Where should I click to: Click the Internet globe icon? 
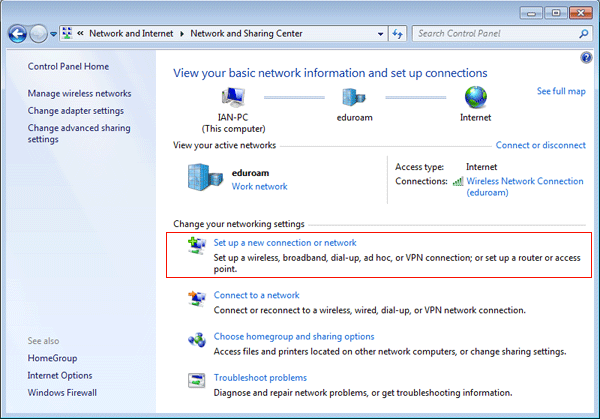[474, 97]
